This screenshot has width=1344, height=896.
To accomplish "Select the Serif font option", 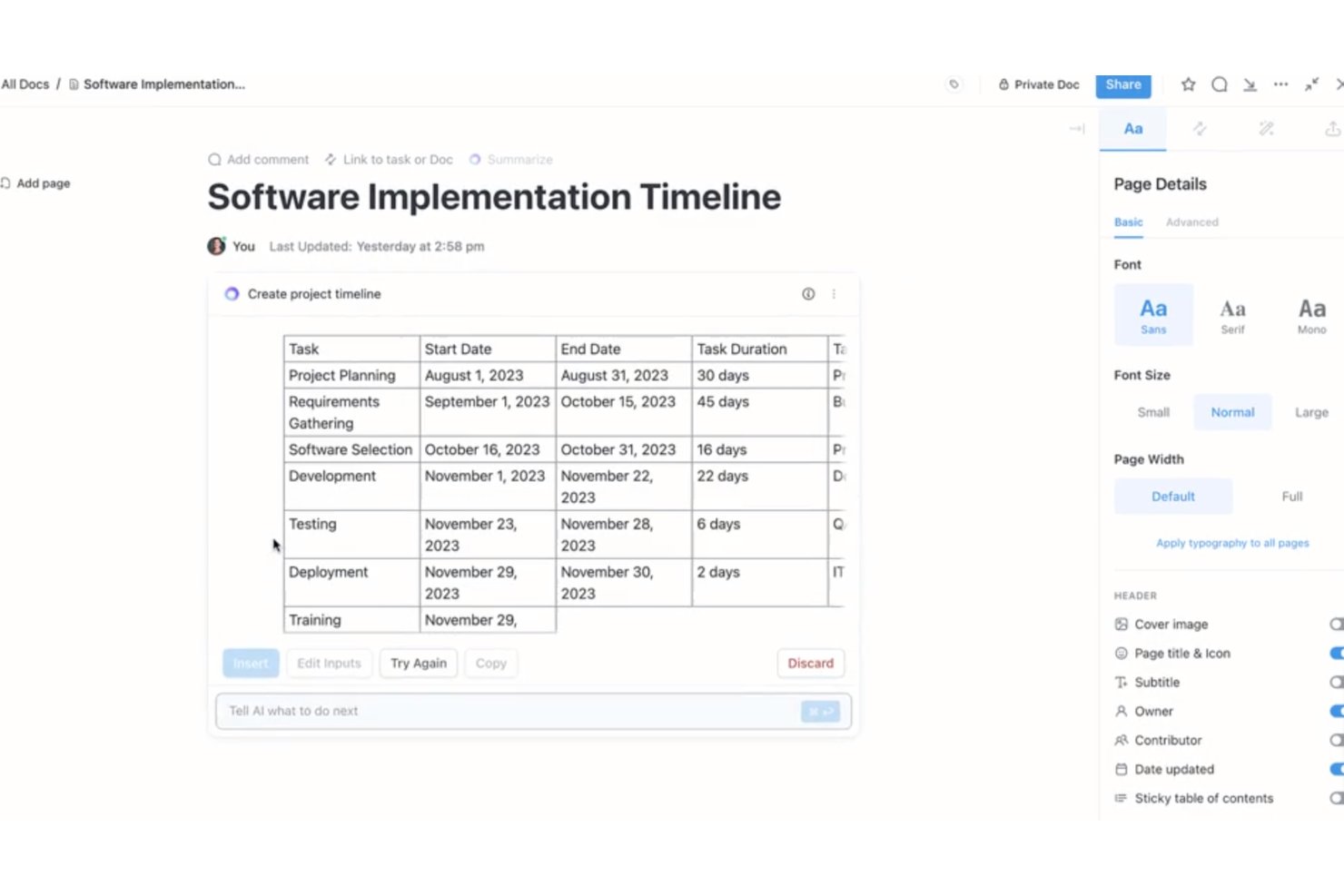I will [1232, 314].
